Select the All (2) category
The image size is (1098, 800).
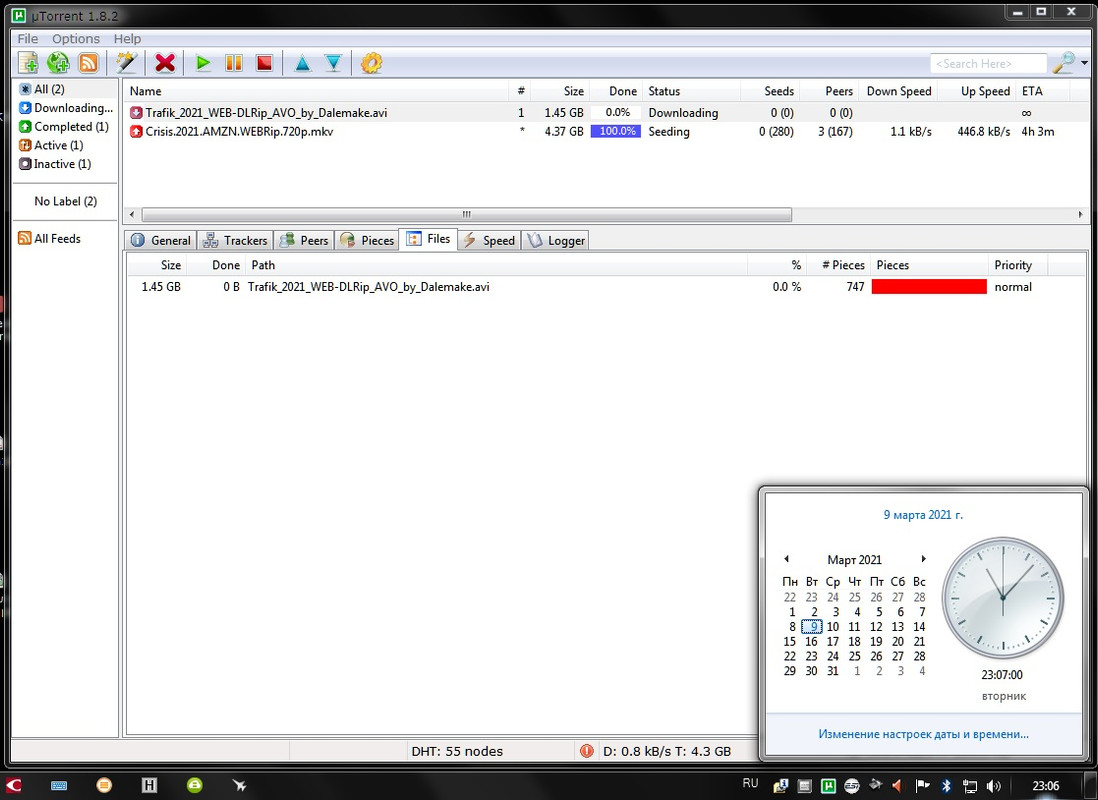pyautogui.click(x=49, y=89)
